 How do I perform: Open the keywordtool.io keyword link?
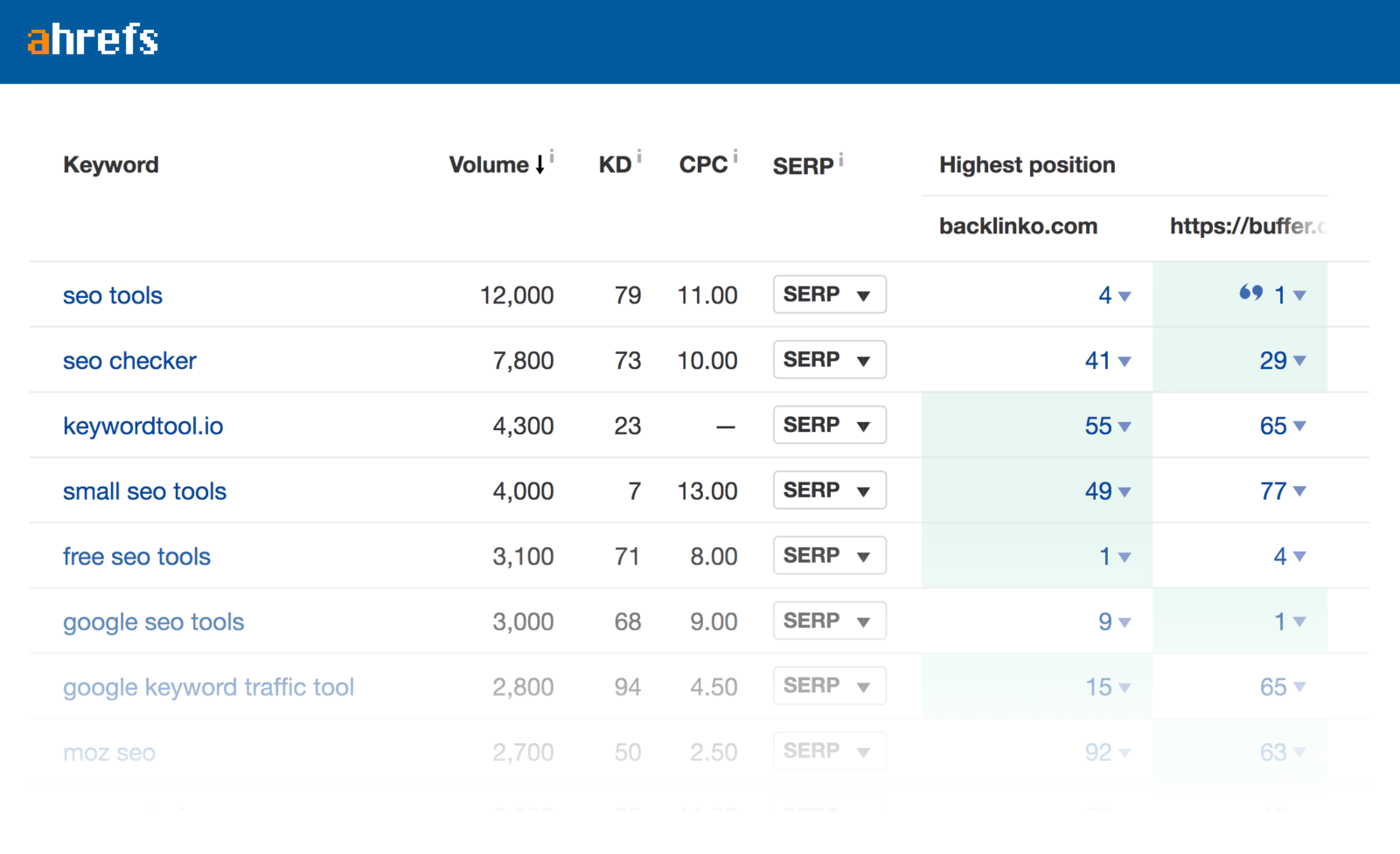point(143,427)
